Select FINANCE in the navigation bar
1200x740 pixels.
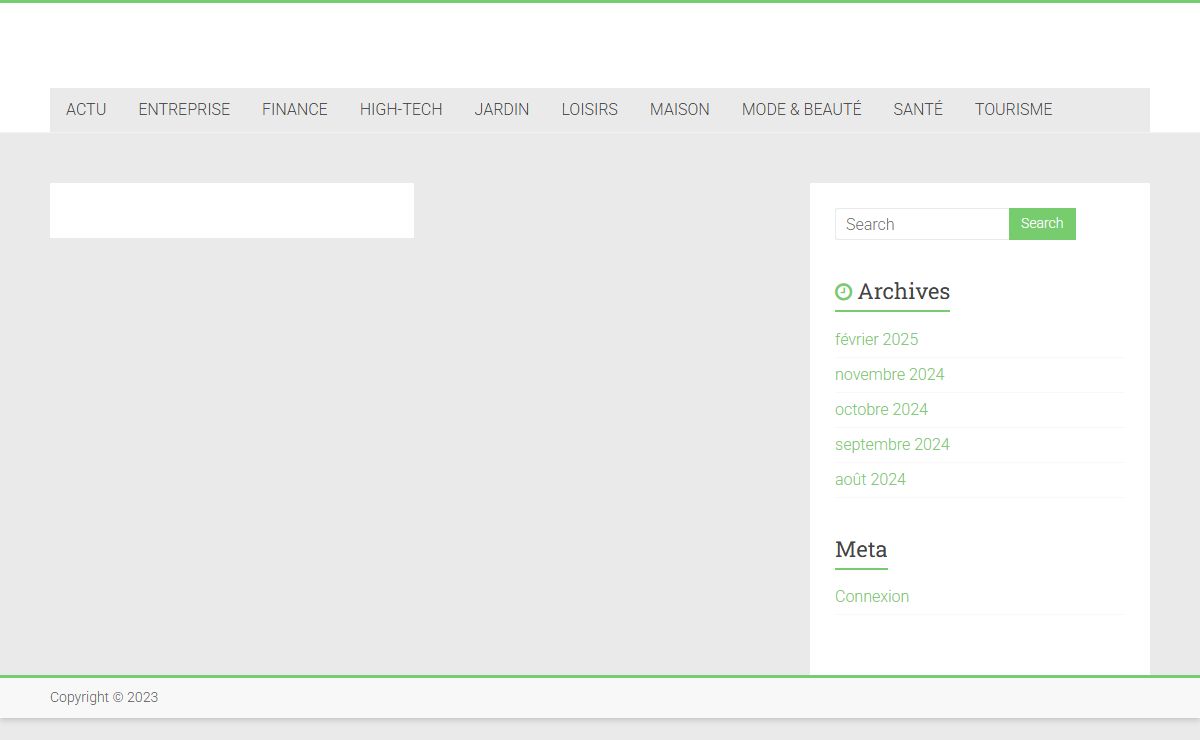294,110
